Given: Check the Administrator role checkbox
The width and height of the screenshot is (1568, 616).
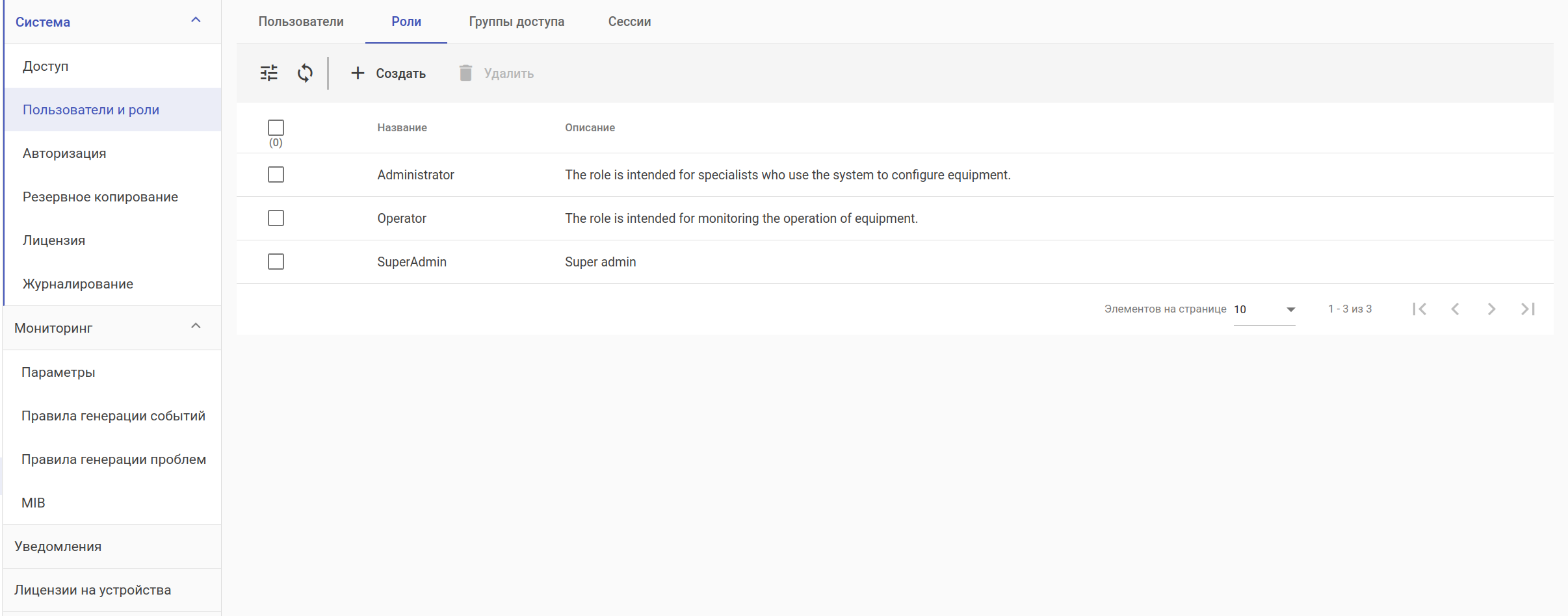Looking at the screenshot, I should point(276,175).
